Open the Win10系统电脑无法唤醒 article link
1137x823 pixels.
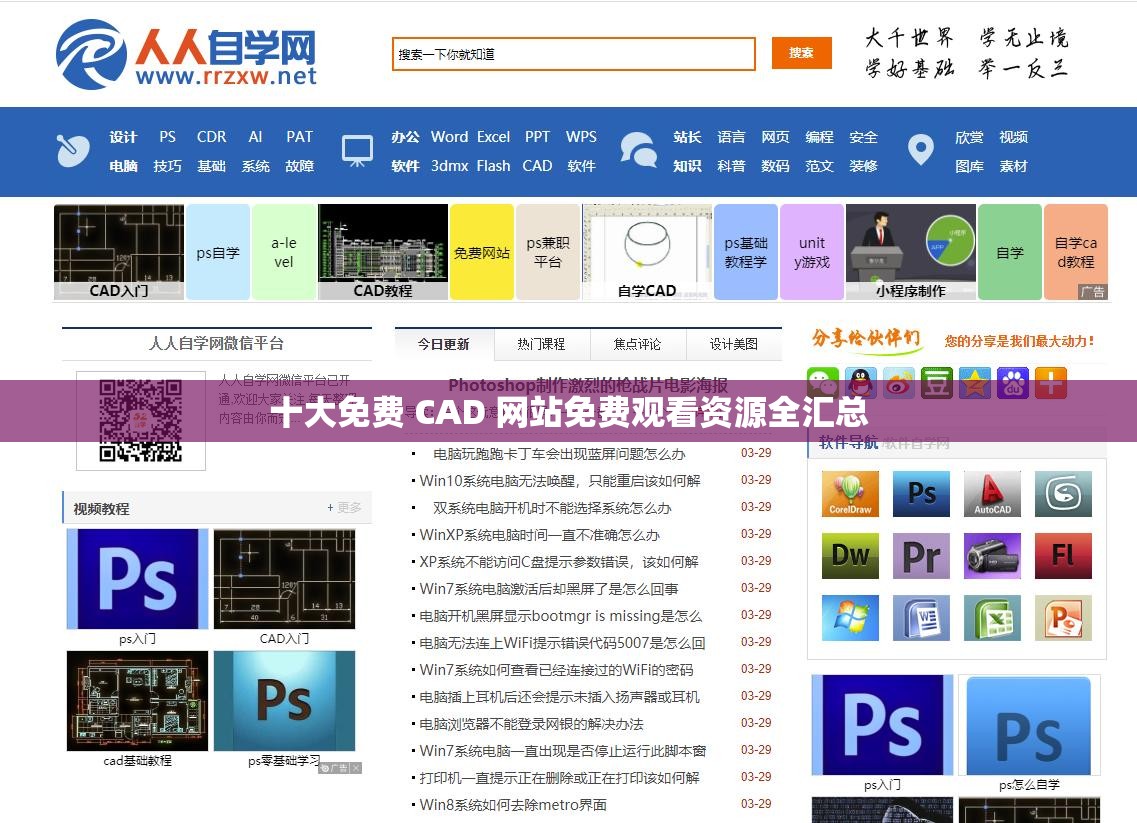click(x=560, y=481)
